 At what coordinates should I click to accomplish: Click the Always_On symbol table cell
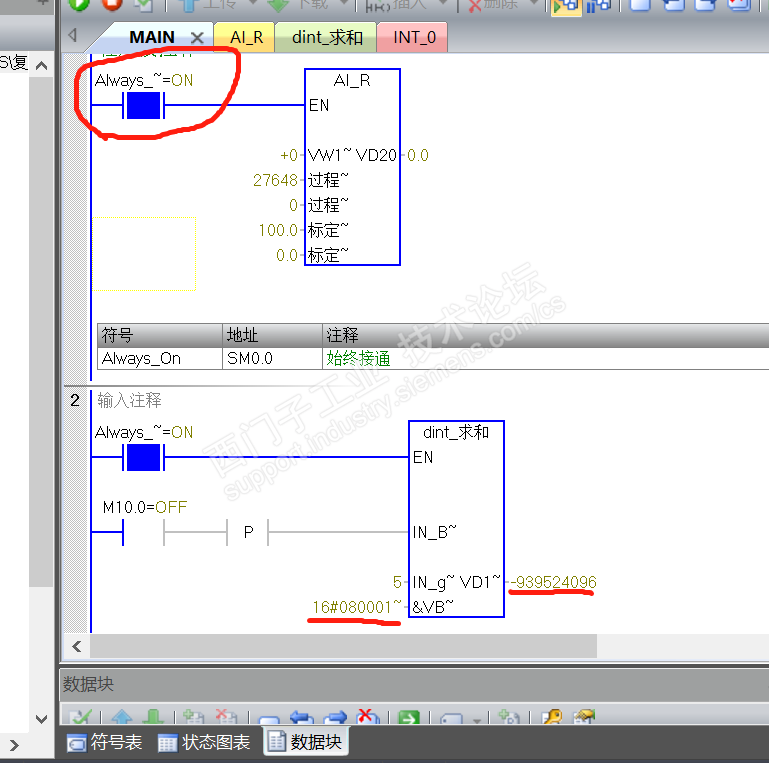tap(160, 358)
